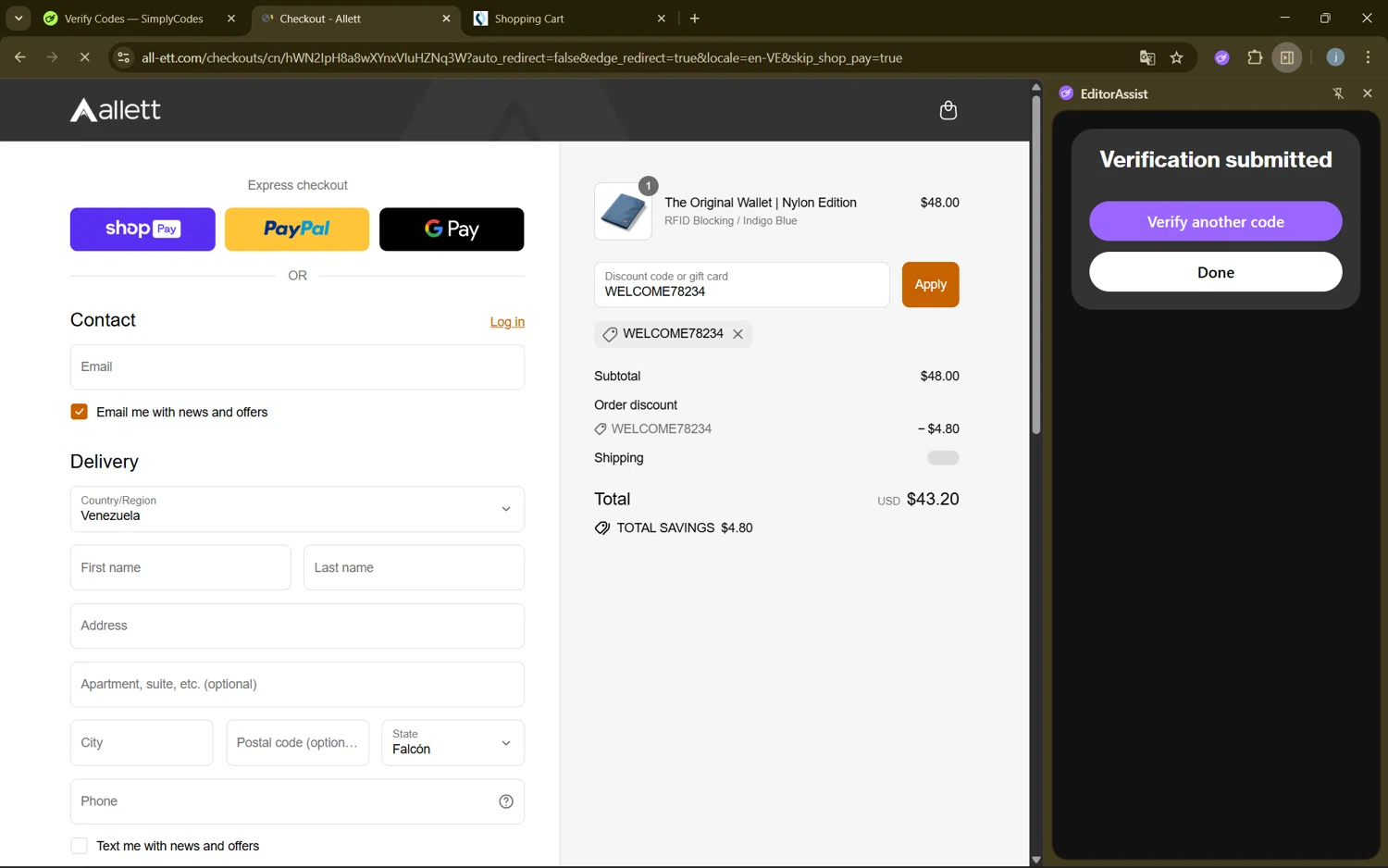The image size is (1388, 868).
Task: Focus the Last name field
Action: pyautogui.click(x=414, y=567)
